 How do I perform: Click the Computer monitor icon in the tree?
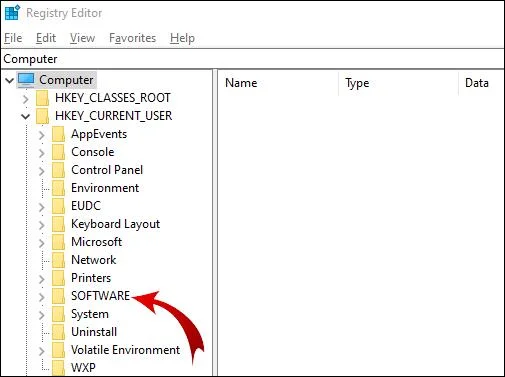26,80
